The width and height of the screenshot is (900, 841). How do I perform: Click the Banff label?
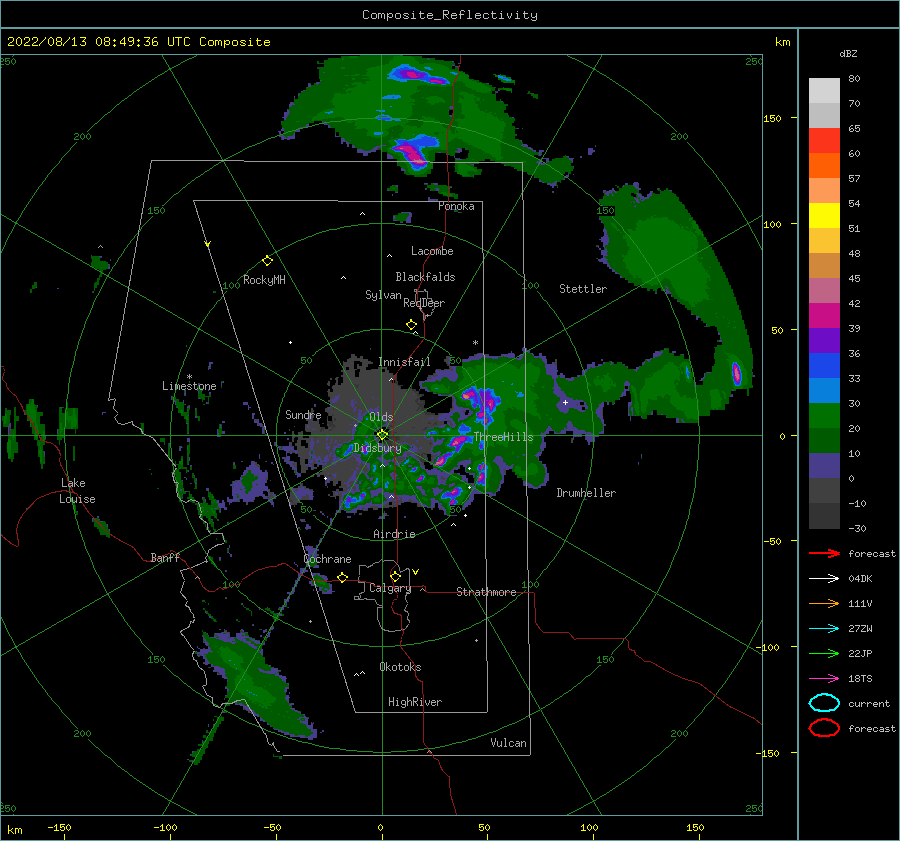tap(165, 557)
